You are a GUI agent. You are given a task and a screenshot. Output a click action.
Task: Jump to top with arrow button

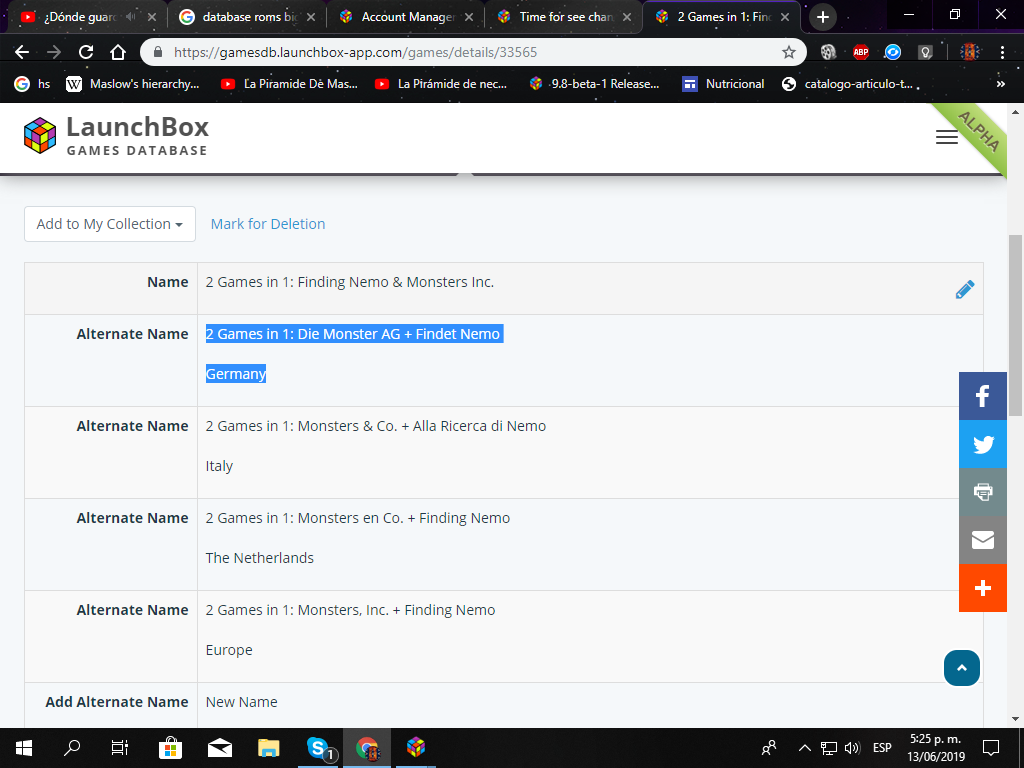(x=961, y=667)
